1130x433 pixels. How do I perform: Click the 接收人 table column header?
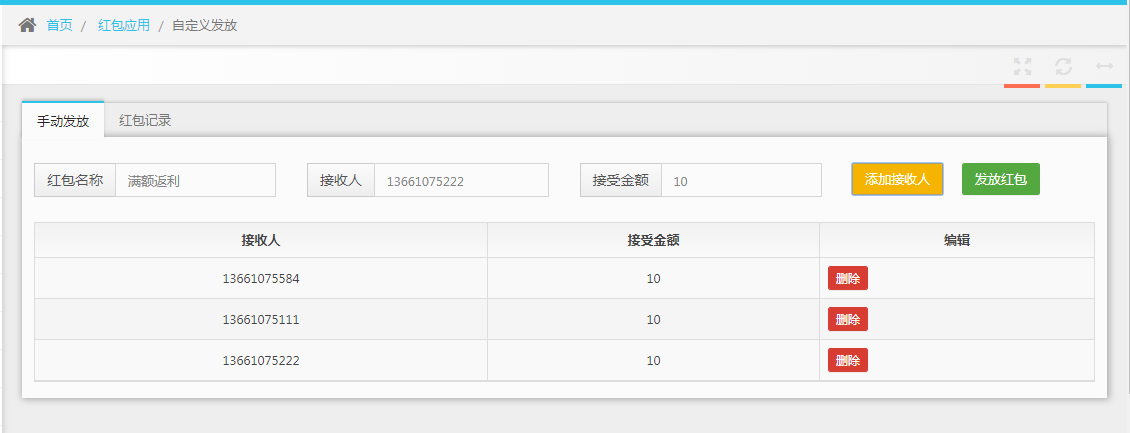[261, 240]
